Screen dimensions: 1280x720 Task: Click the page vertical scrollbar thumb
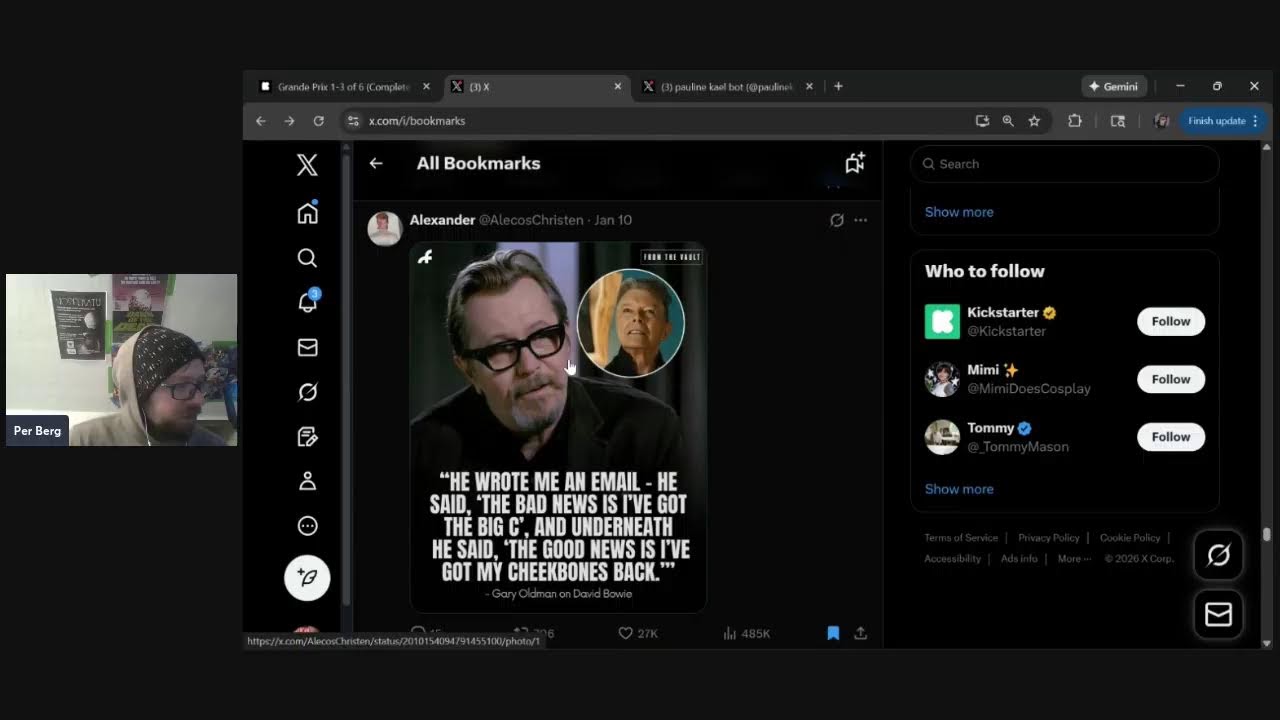(x=1267, y=535)
